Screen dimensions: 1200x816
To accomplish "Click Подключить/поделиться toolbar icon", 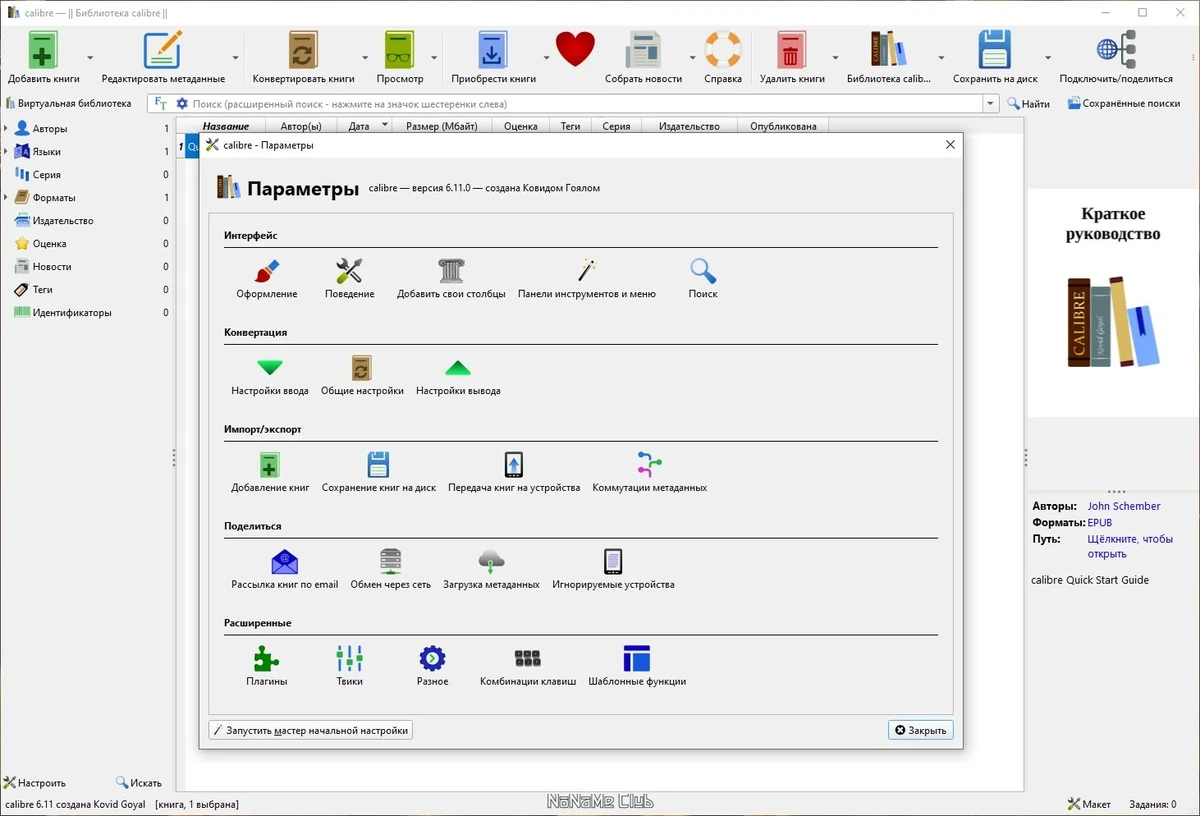I will (x=1116, y=57).
